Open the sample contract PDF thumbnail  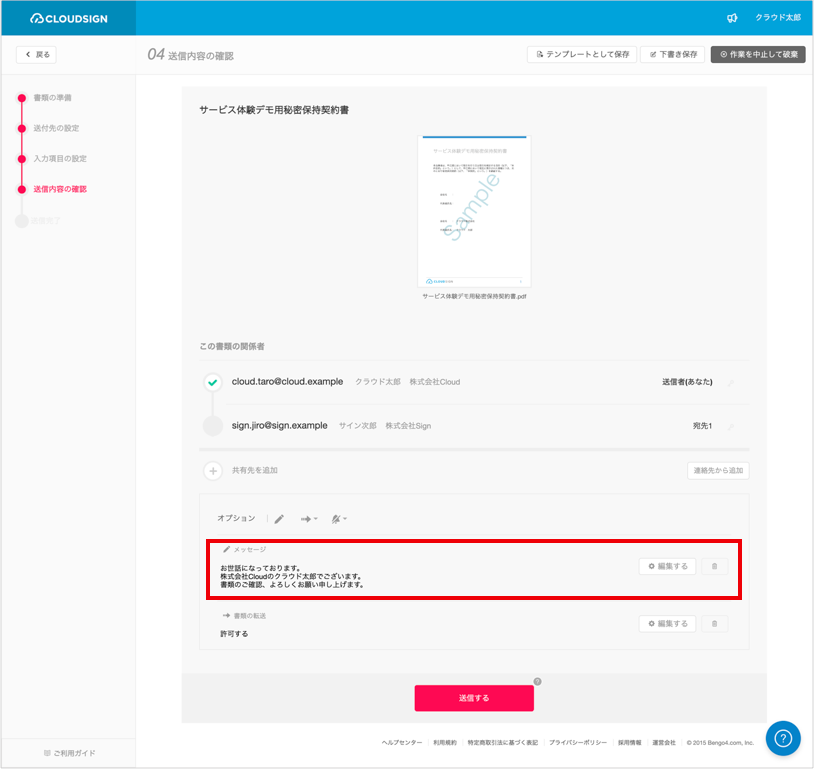tap(474, 211)
